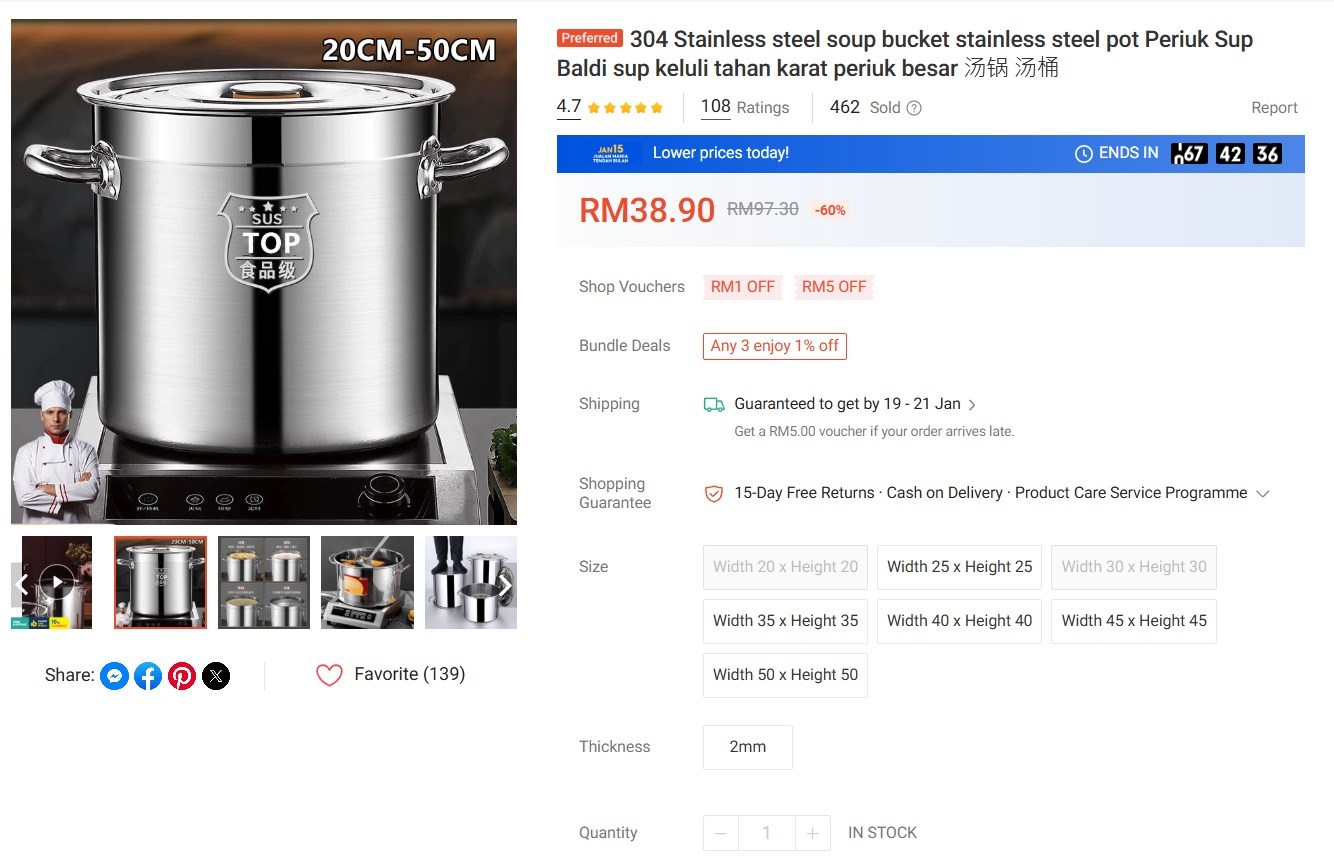Screen dimensions: 1334x866
Task: Click the Favorite heart icon
Action: [329, 675]
